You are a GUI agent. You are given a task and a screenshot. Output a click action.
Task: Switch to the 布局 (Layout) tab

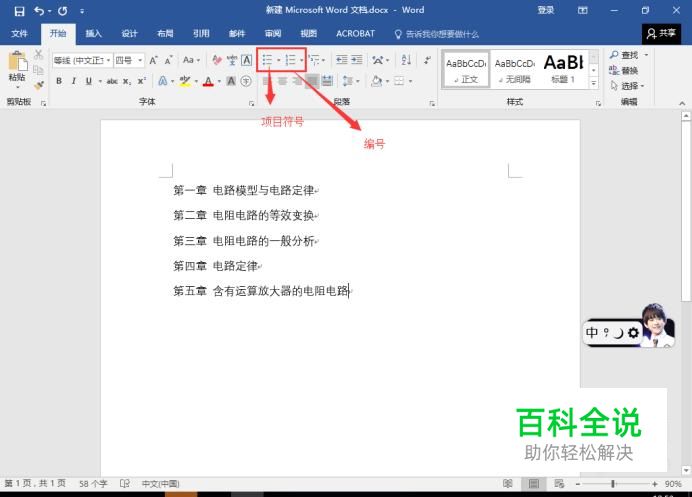pyautogui.click(x=165, y=34)
